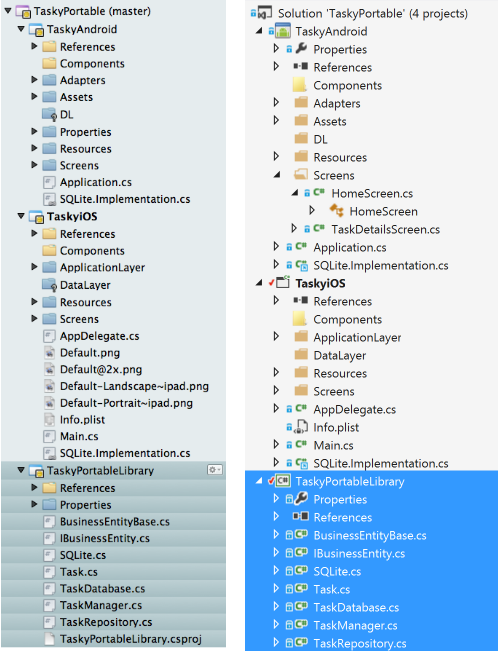498x651 pixels.
Task: Expand TaskDetailsScreen.cs node
Action: (x=294, y=229)
